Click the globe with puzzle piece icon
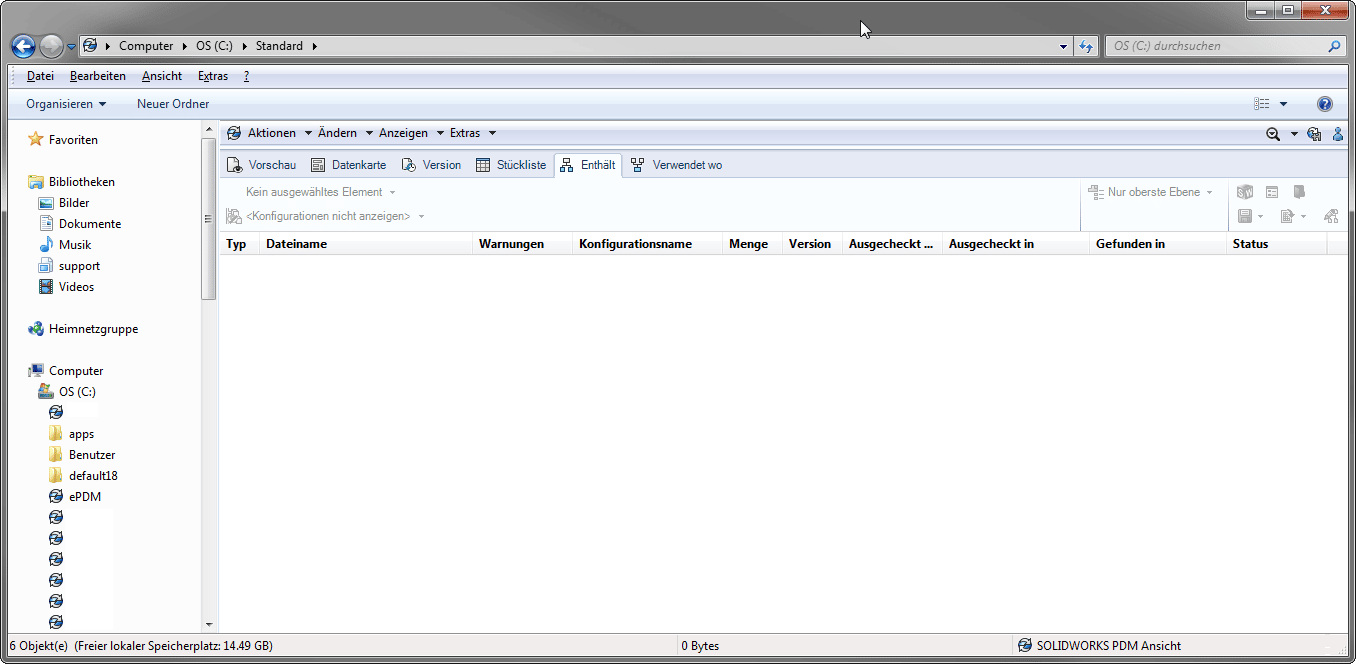The image size is (1356, 664). pyautogui.click(x=1314, y=134)
